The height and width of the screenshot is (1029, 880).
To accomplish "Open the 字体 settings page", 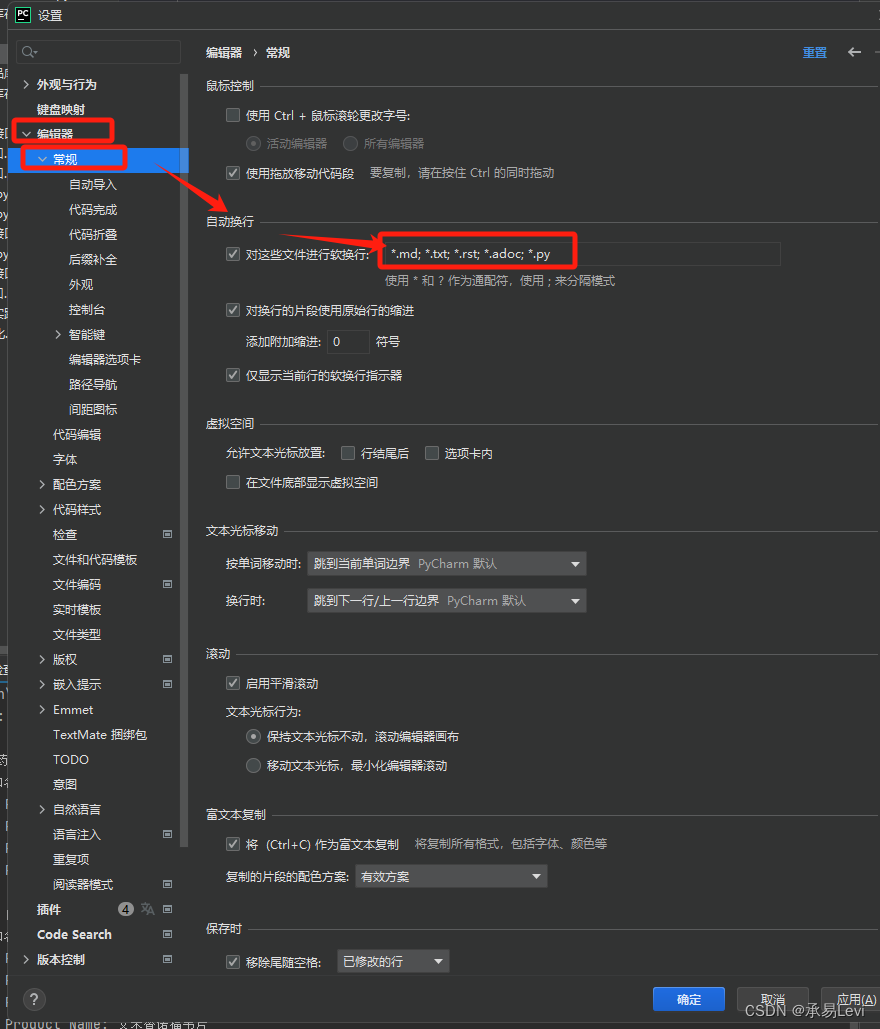I will coord(65,459).
